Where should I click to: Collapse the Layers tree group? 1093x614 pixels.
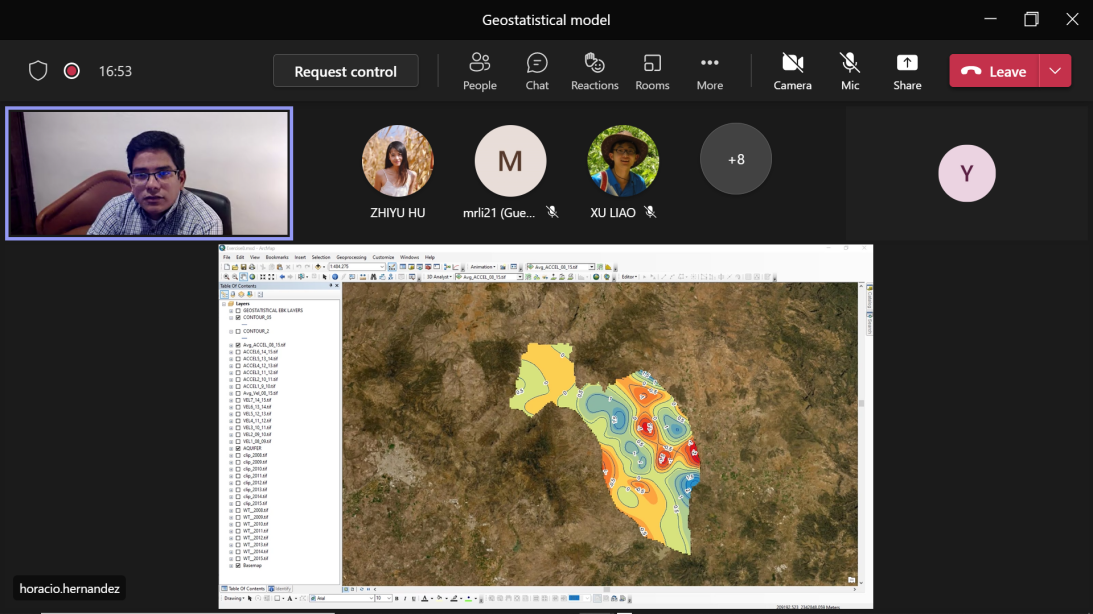coord(224,303)
